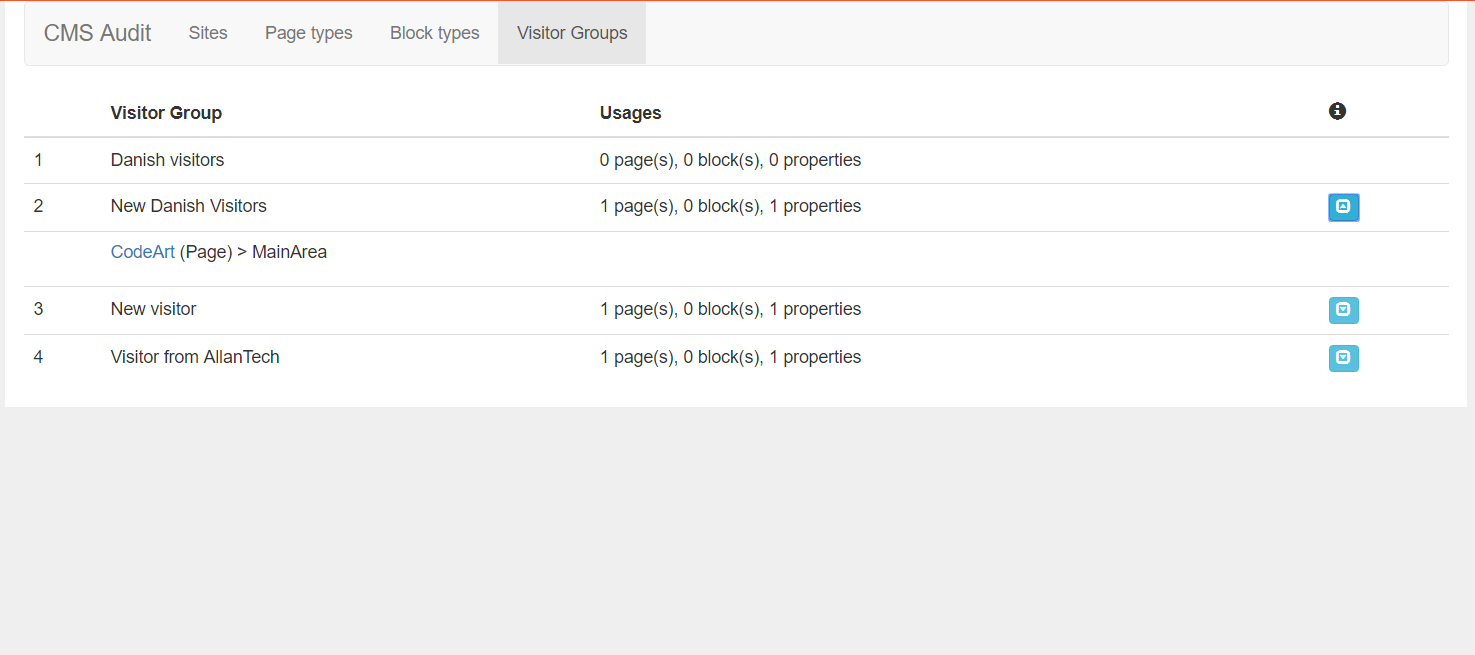Select the Visitor Groups tab
Viewport: 1475px width, 655px height.
click(x=572, y=33)
